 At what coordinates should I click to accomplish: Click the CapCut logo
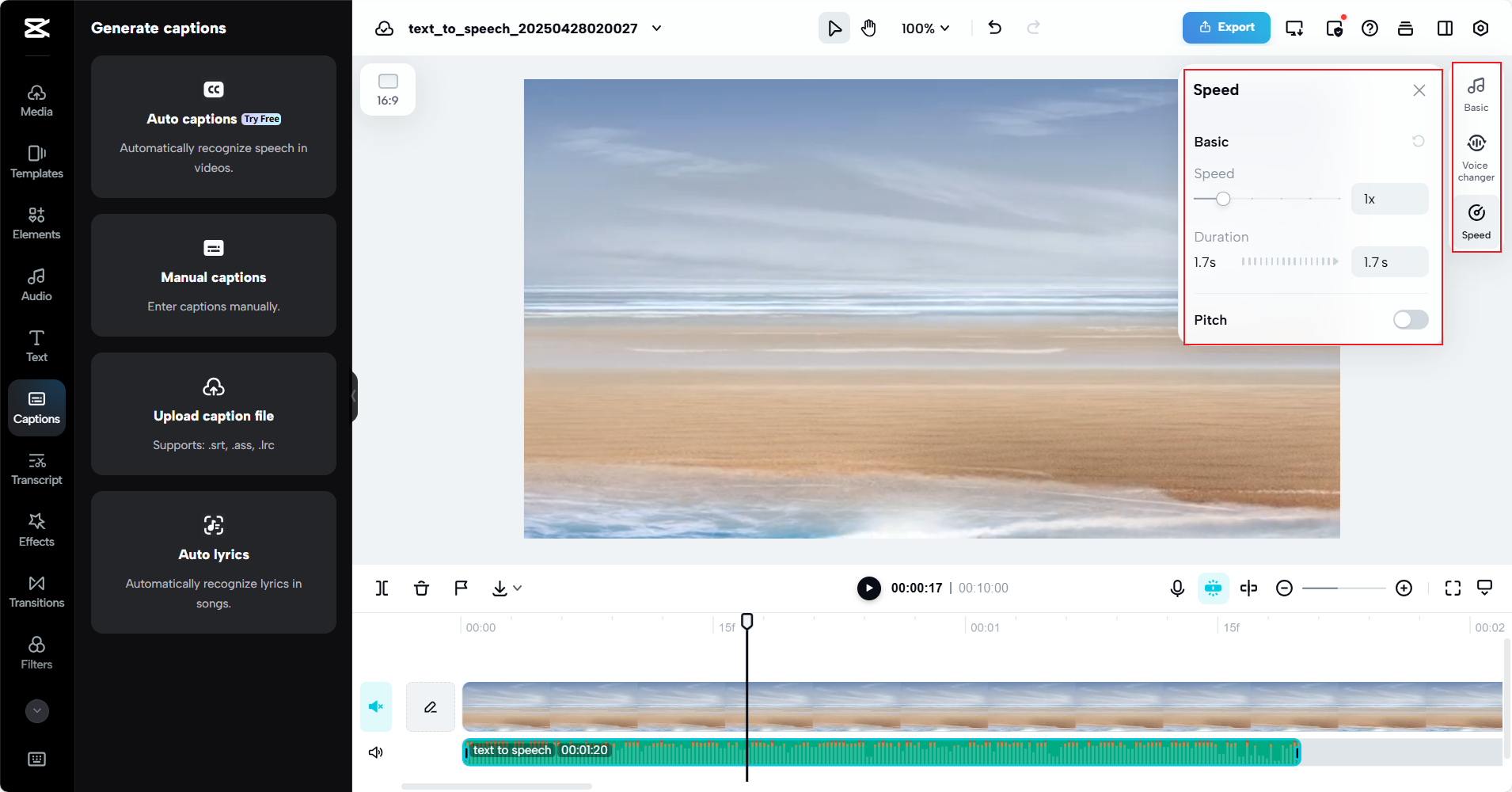click(x=36, y=29)
